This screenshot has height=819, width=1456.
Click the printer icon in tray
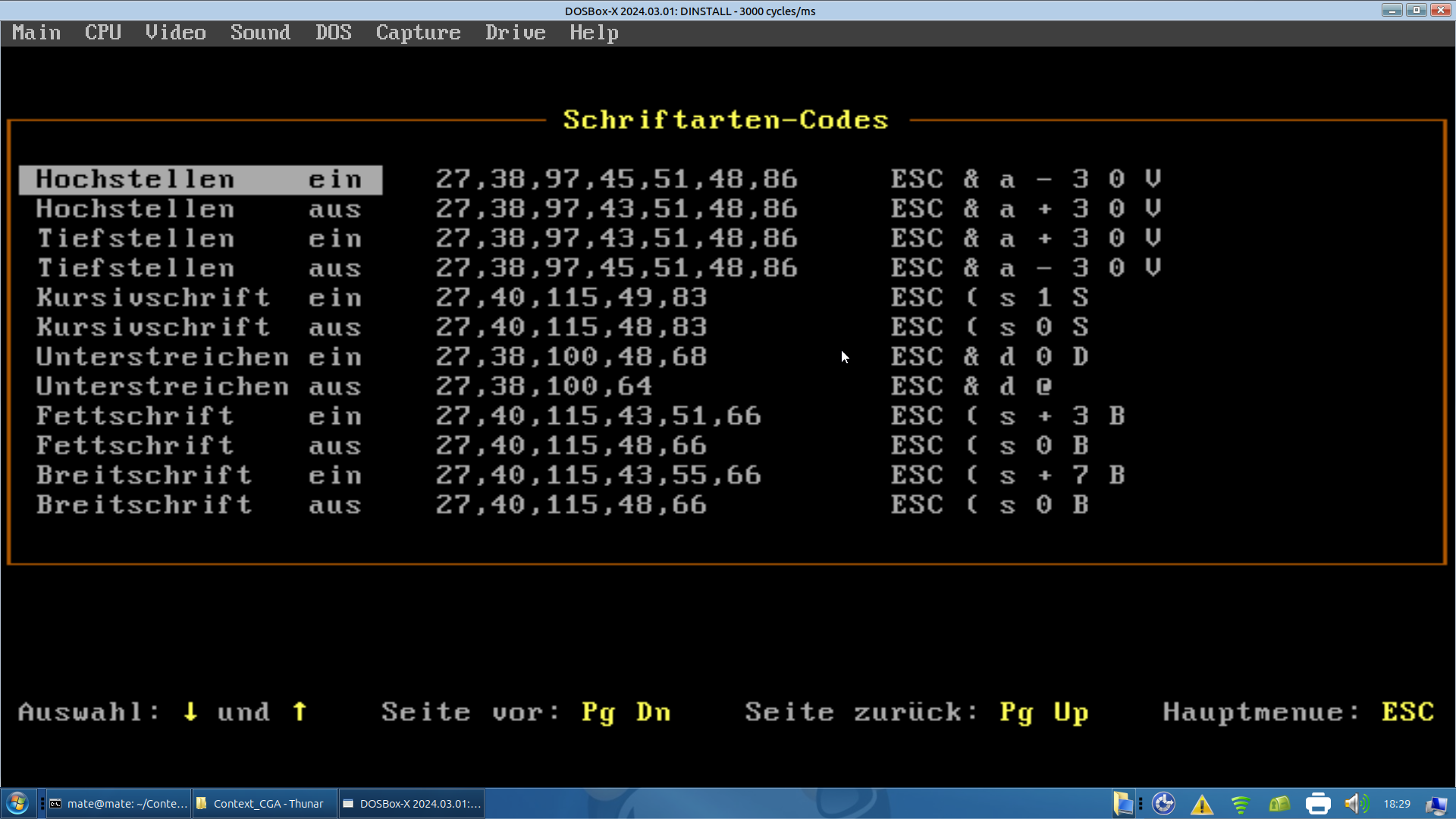1318,804
